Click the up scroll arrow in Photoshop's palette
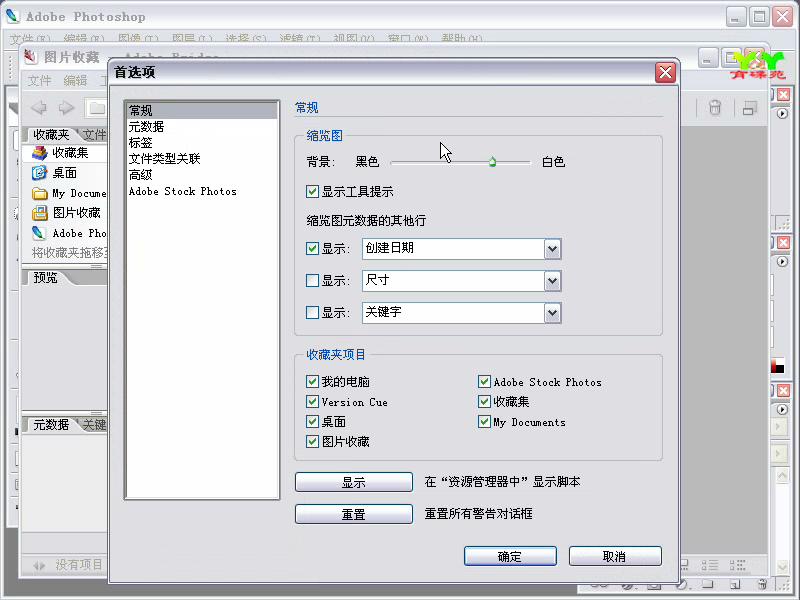 point(782,476)
